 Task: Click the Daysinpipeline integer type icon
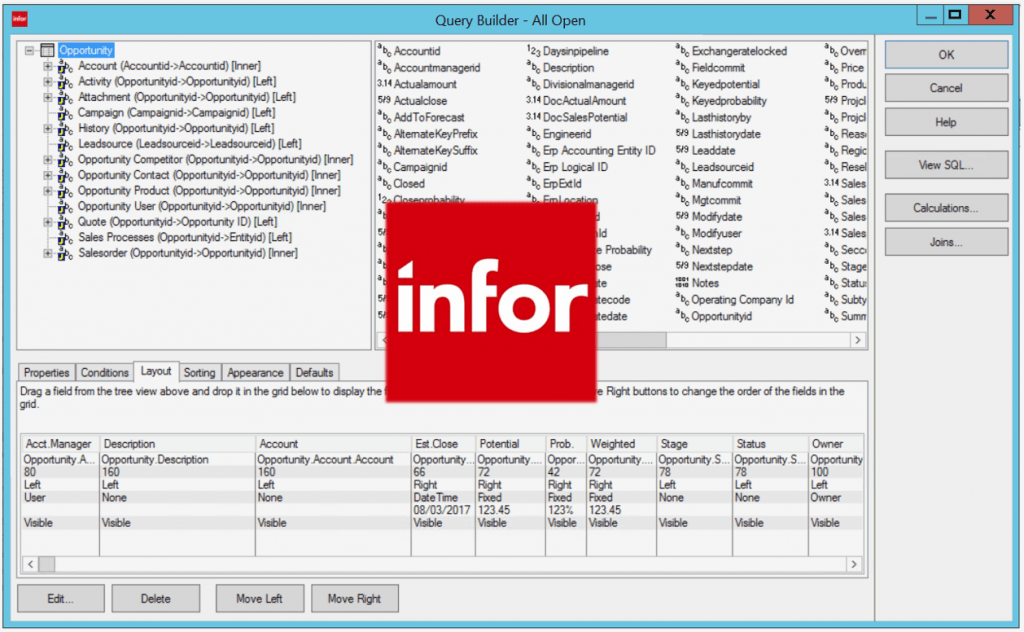click(x=534, y=51)
